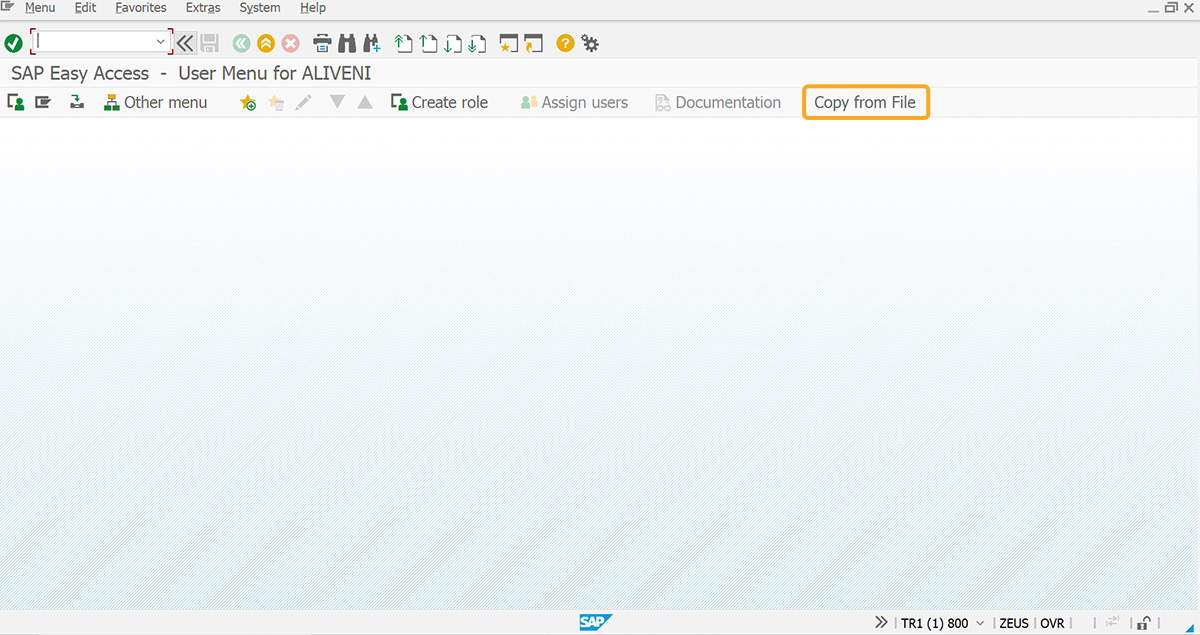This screenshot has height=635, width=1200.
Task: Collapse the command field with the double chevron
Action: point(186,43)
